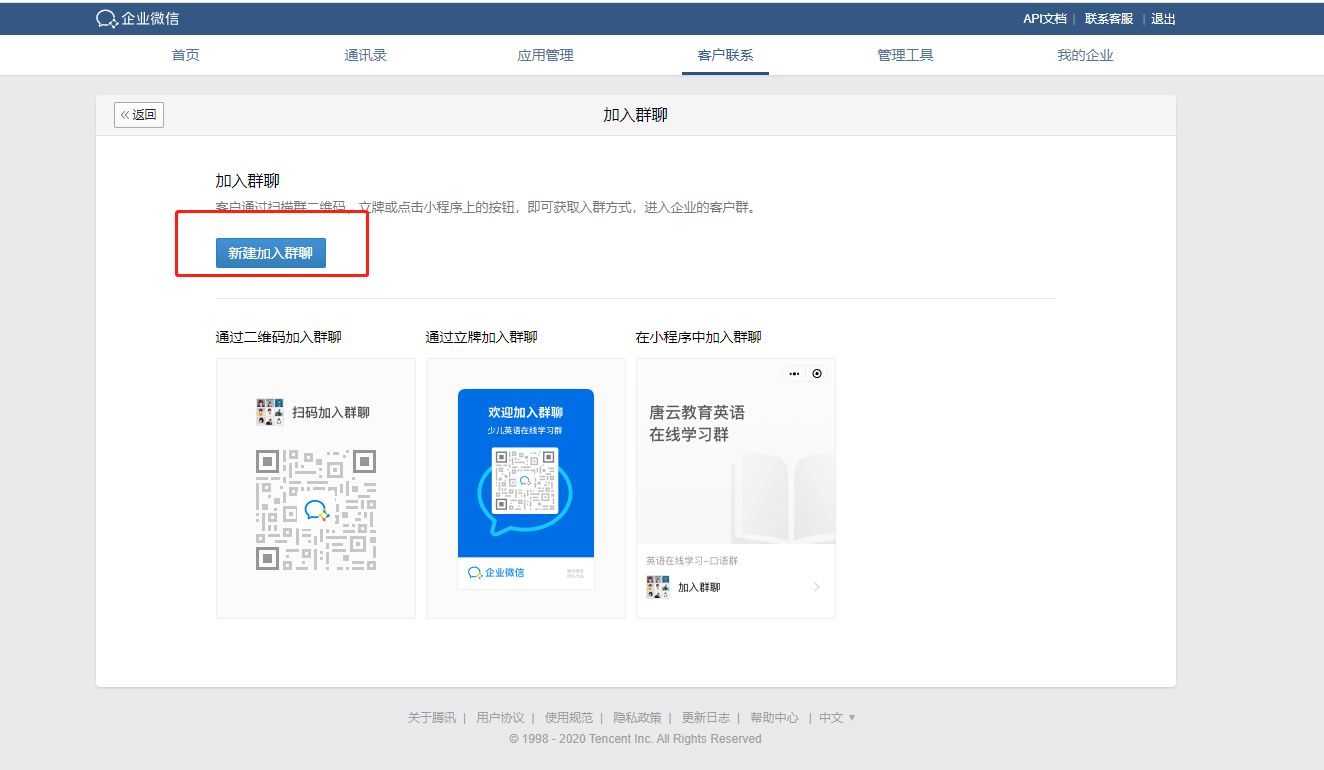Screen dimensions: 1324x770
Task: Open the 隐私政策 footer link
Action: click(637, 718)
